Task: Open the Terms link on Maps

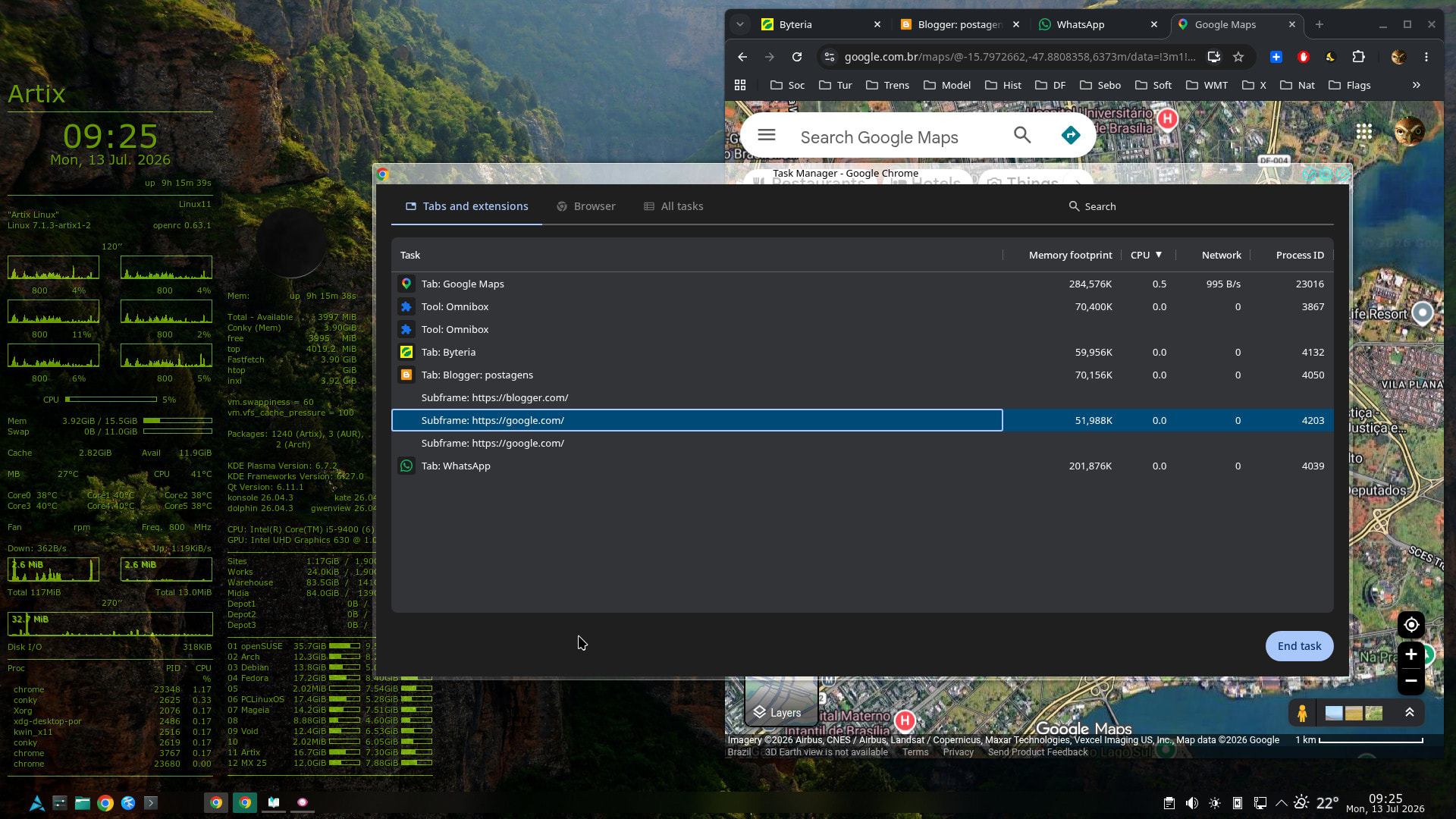Action: (915, 752)
